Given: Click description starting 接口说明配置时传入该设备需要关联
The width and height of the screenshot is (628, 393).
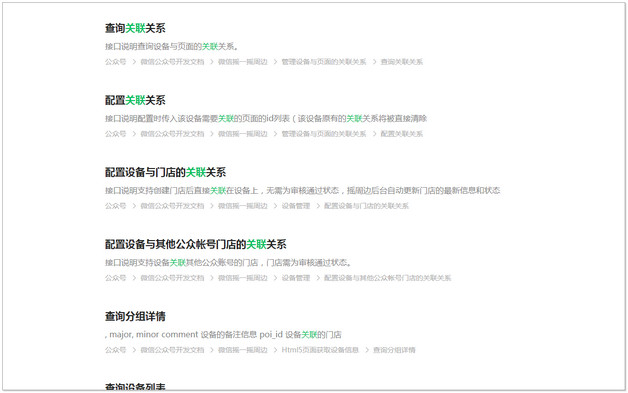Looking at the screenshot, I should click(266, 119).
